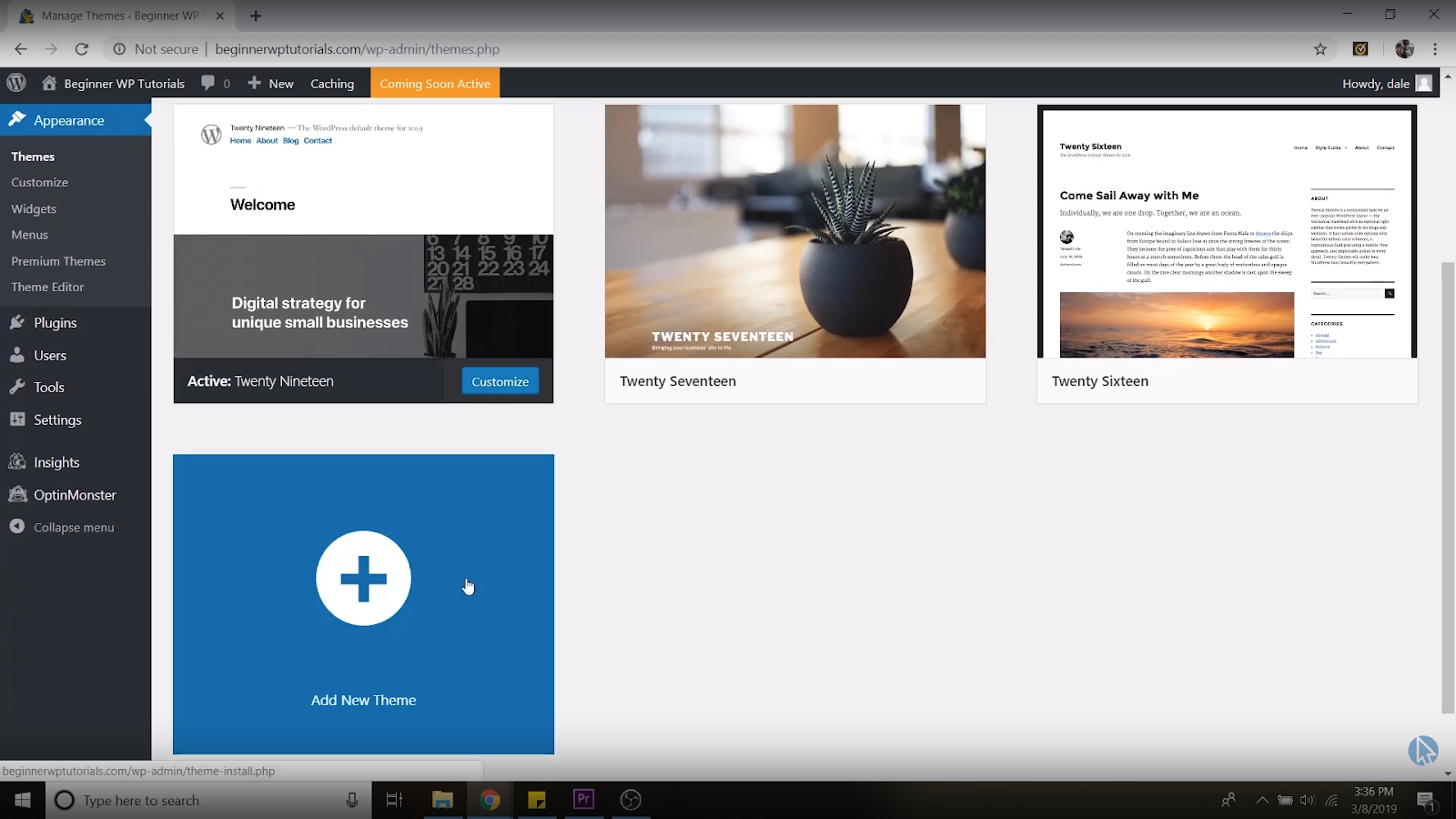Image resolution: width=1456 pixels, height=819 pixels.
Task: Click the Windows taskbar search box
Action: click(x=208, y=800)
